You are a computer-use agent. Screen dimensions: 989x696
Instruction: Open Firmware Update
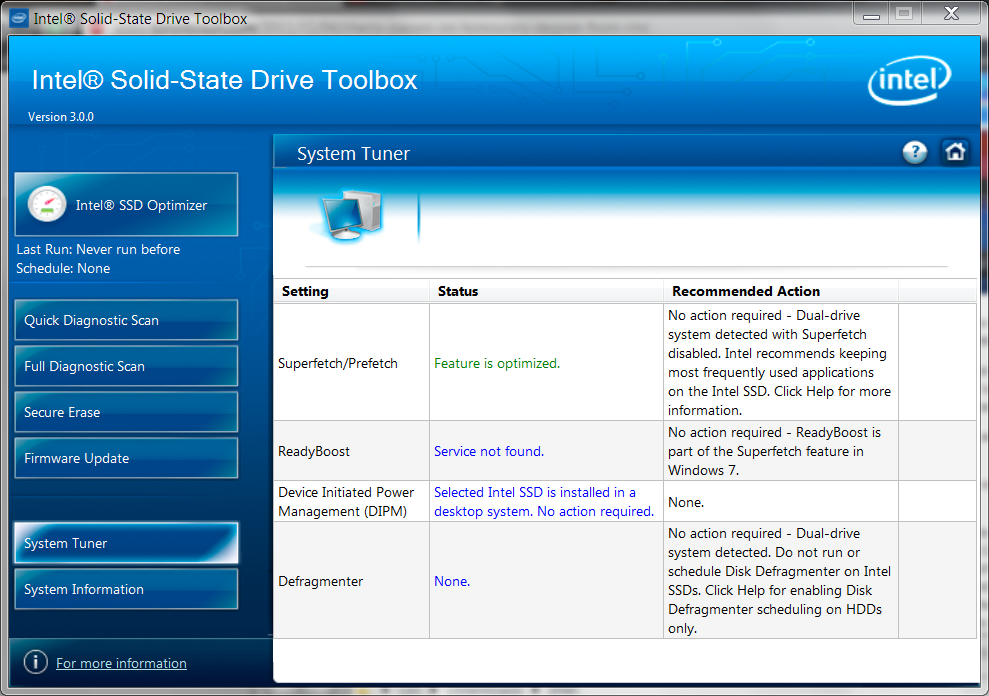pyautogui.click(x=126, y=458)
